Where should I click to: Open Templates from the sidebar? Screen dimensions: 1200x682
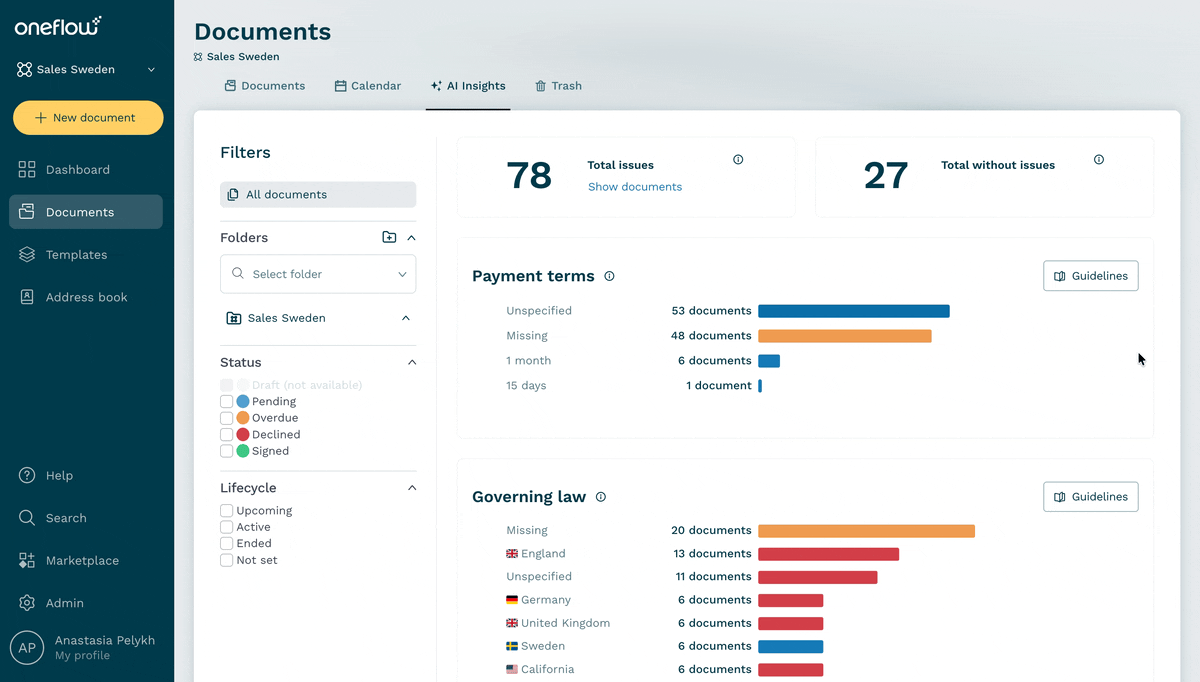[86, 255]
